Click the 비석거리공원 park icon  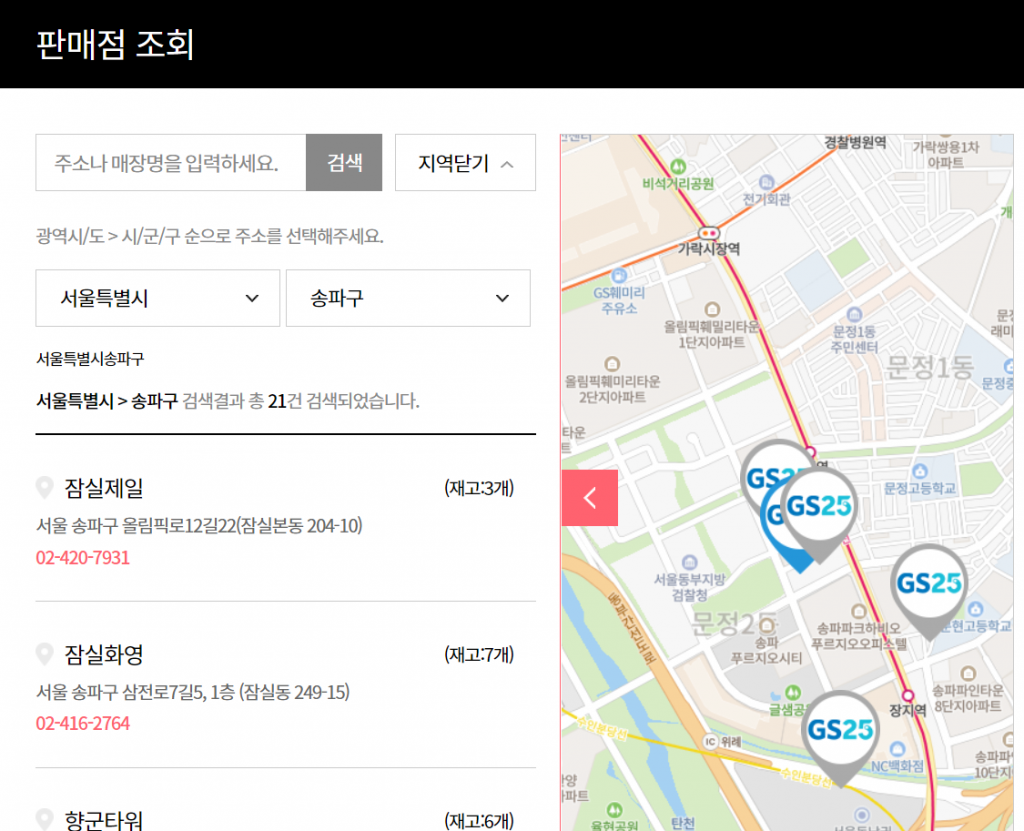(x=679, y=166)
